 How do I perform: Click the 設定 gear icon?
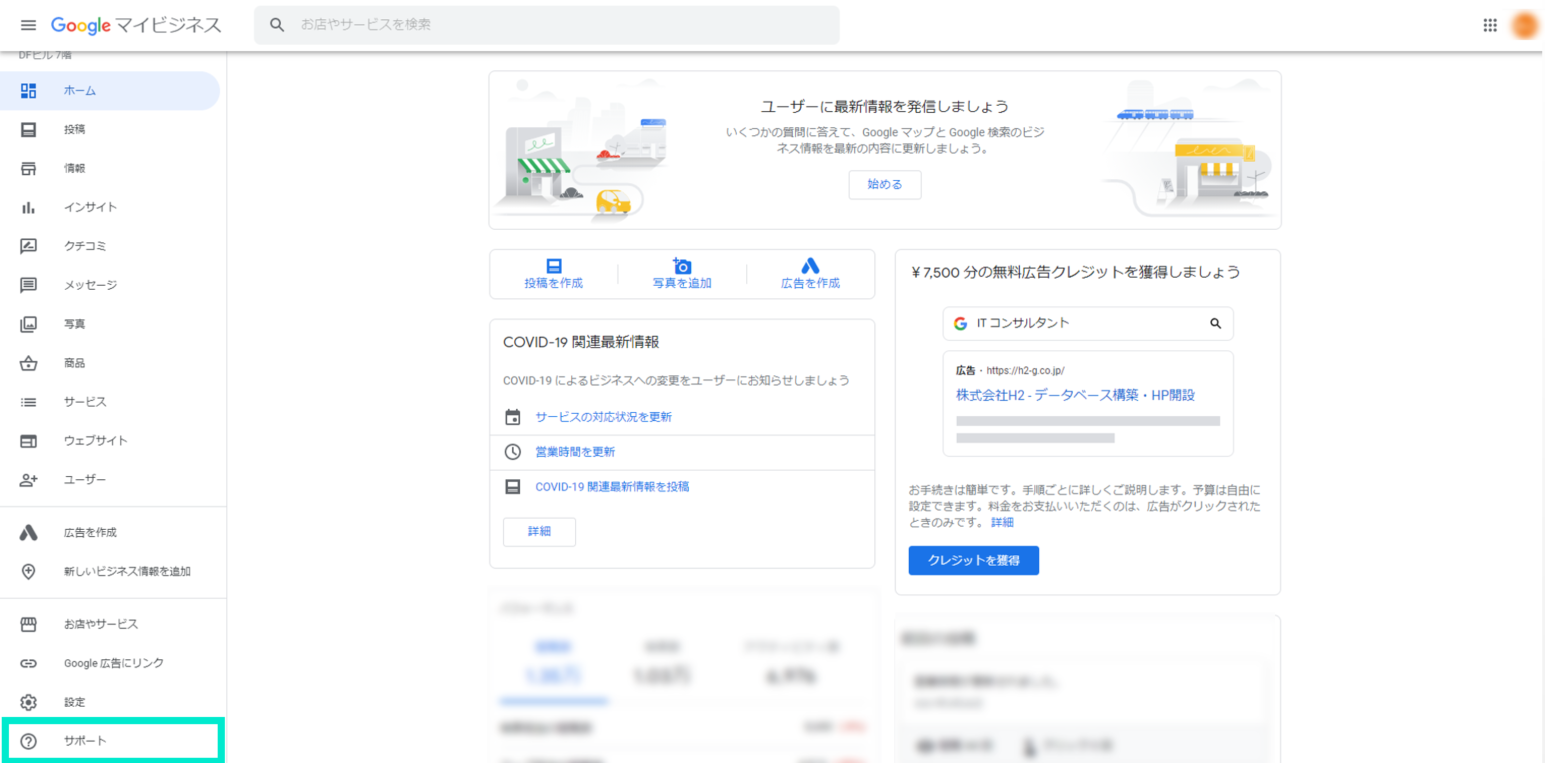(29, 702)
